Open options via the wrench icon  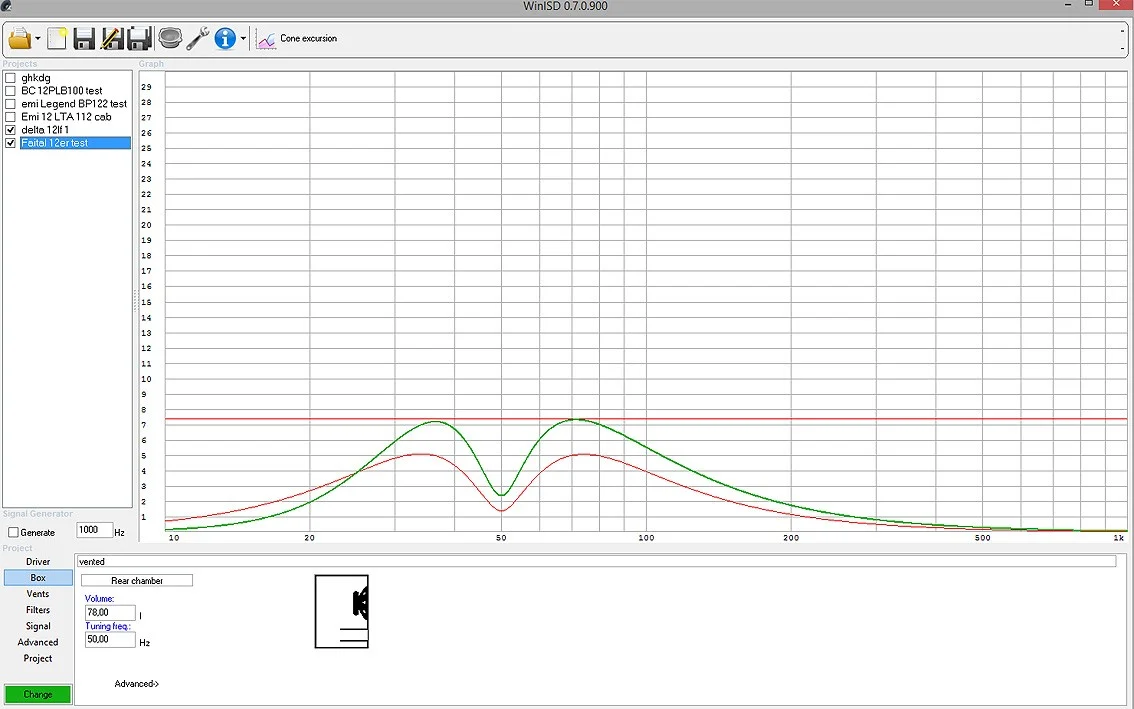[x=197, y=39]
